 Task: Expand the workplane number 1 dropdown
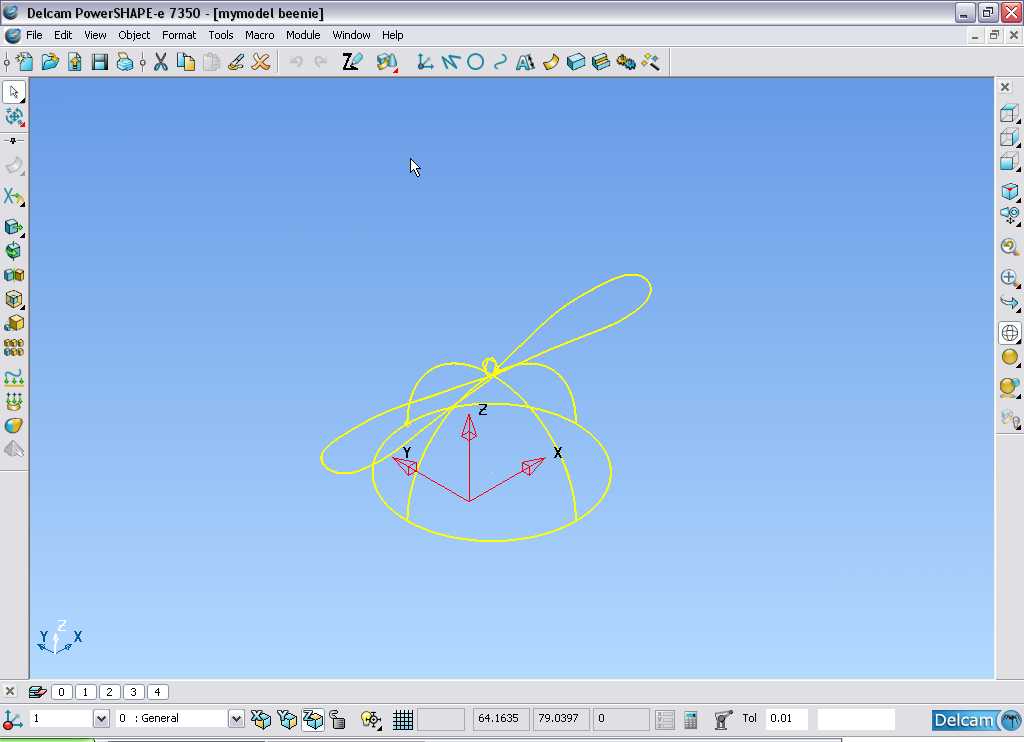coord(101,718)
